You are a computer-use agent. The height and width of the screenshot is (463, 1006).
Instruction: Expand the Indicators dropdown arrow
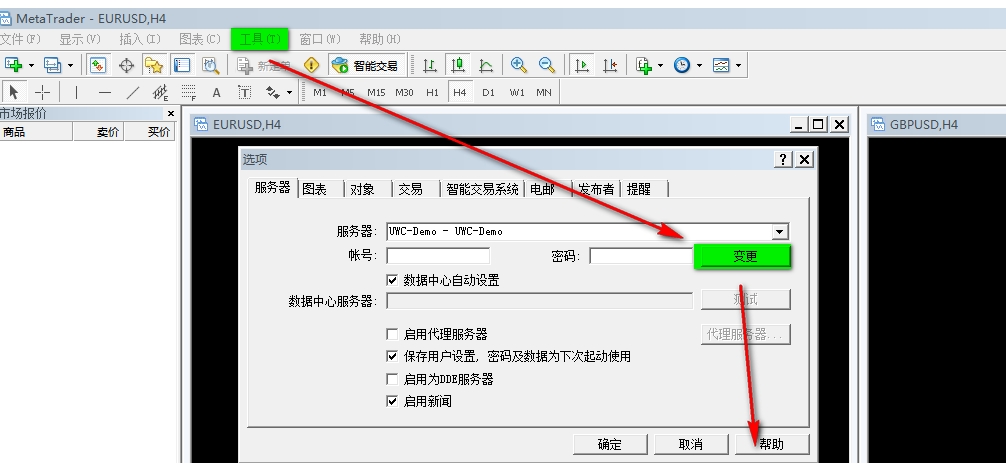(660, 65)
